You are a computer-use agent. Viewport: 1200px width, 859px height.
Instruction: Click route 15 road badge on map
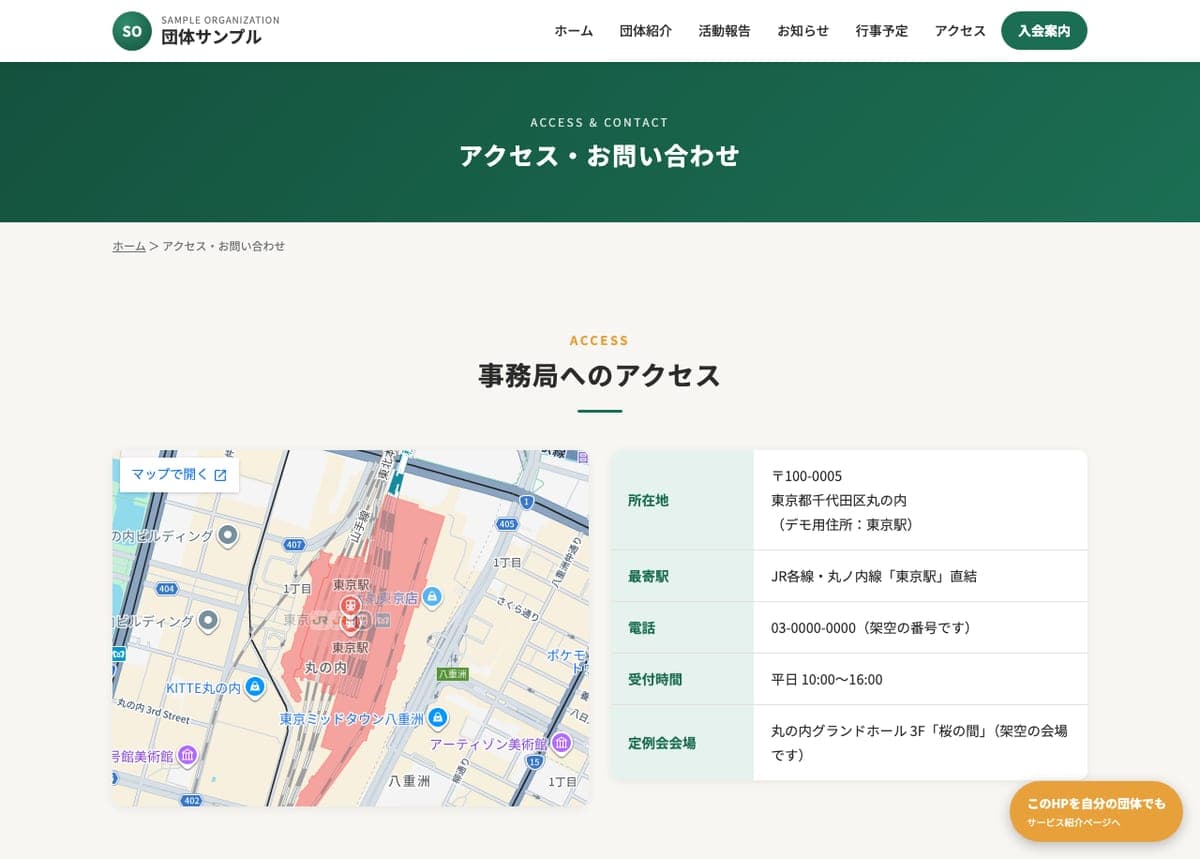pyautogui.click(x=535, y=762)
